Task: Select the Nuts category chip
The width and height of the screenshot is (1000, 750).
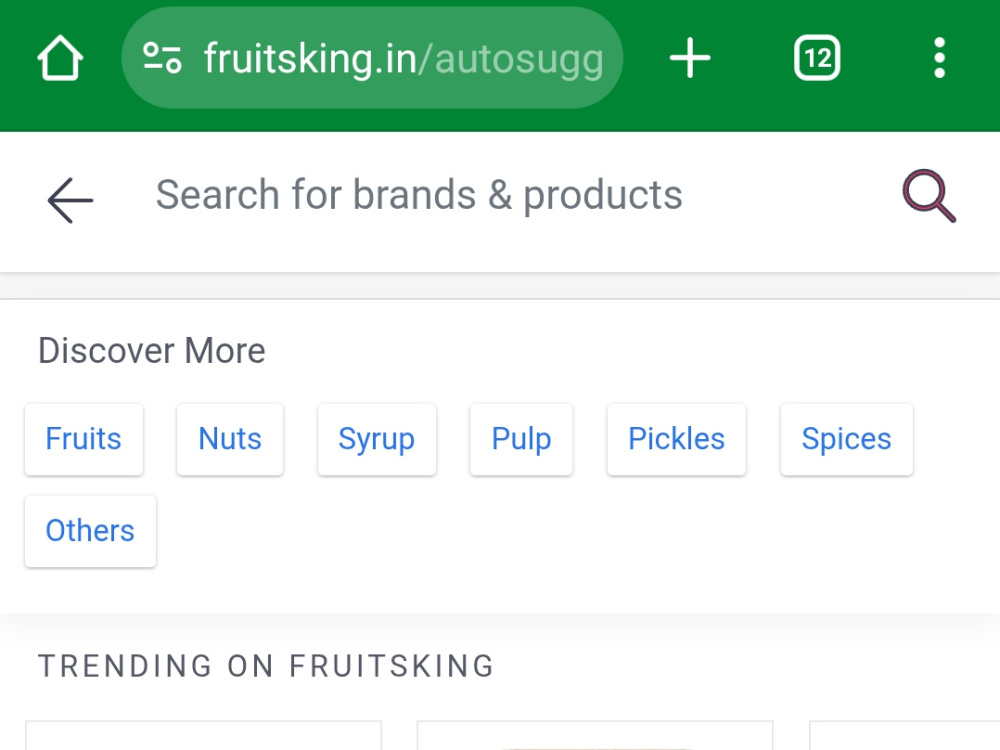Action: tap(230, 439)
